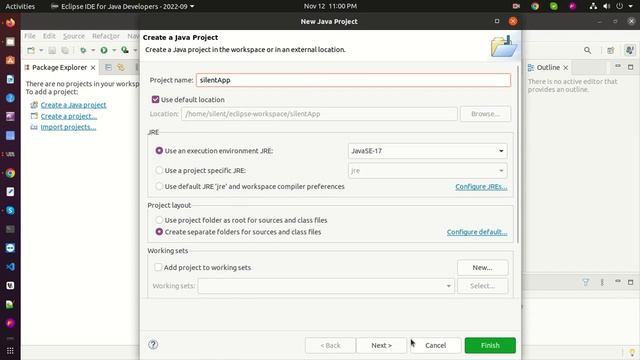Open the project specific jre dropdown

[428, 171]
